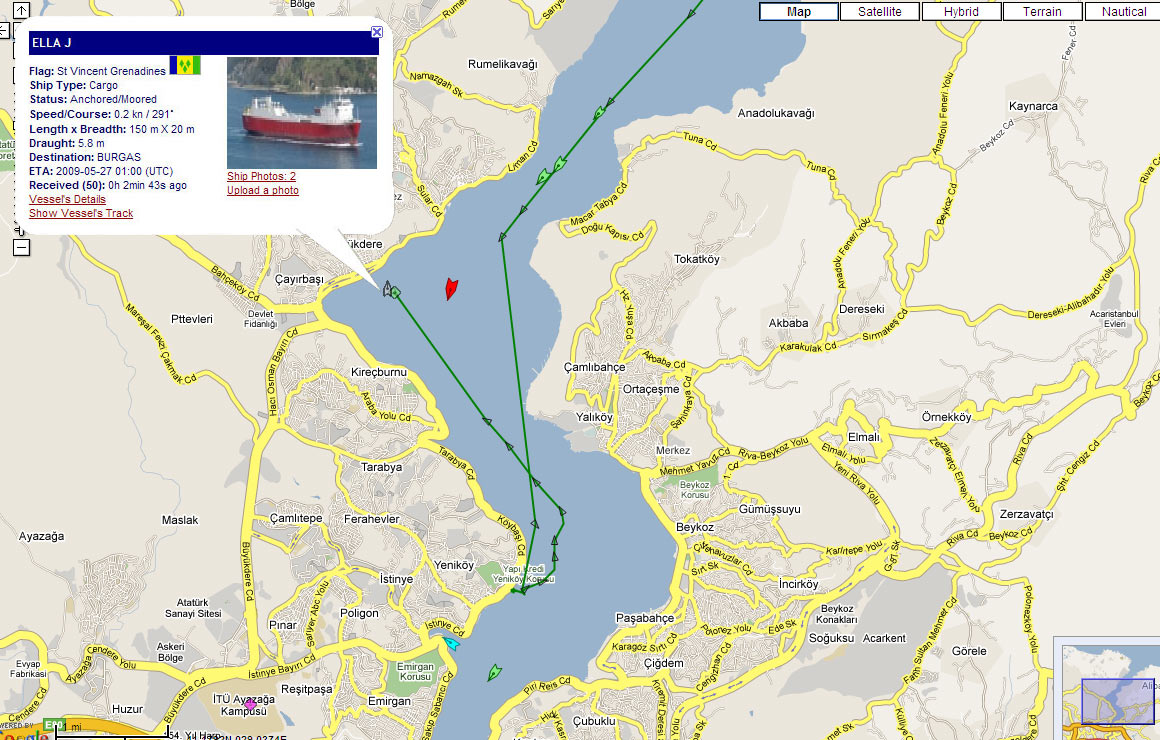This screenshot has height=740, width=1160.
Task: Click the zoom out minus button
Action: (20, 247)
